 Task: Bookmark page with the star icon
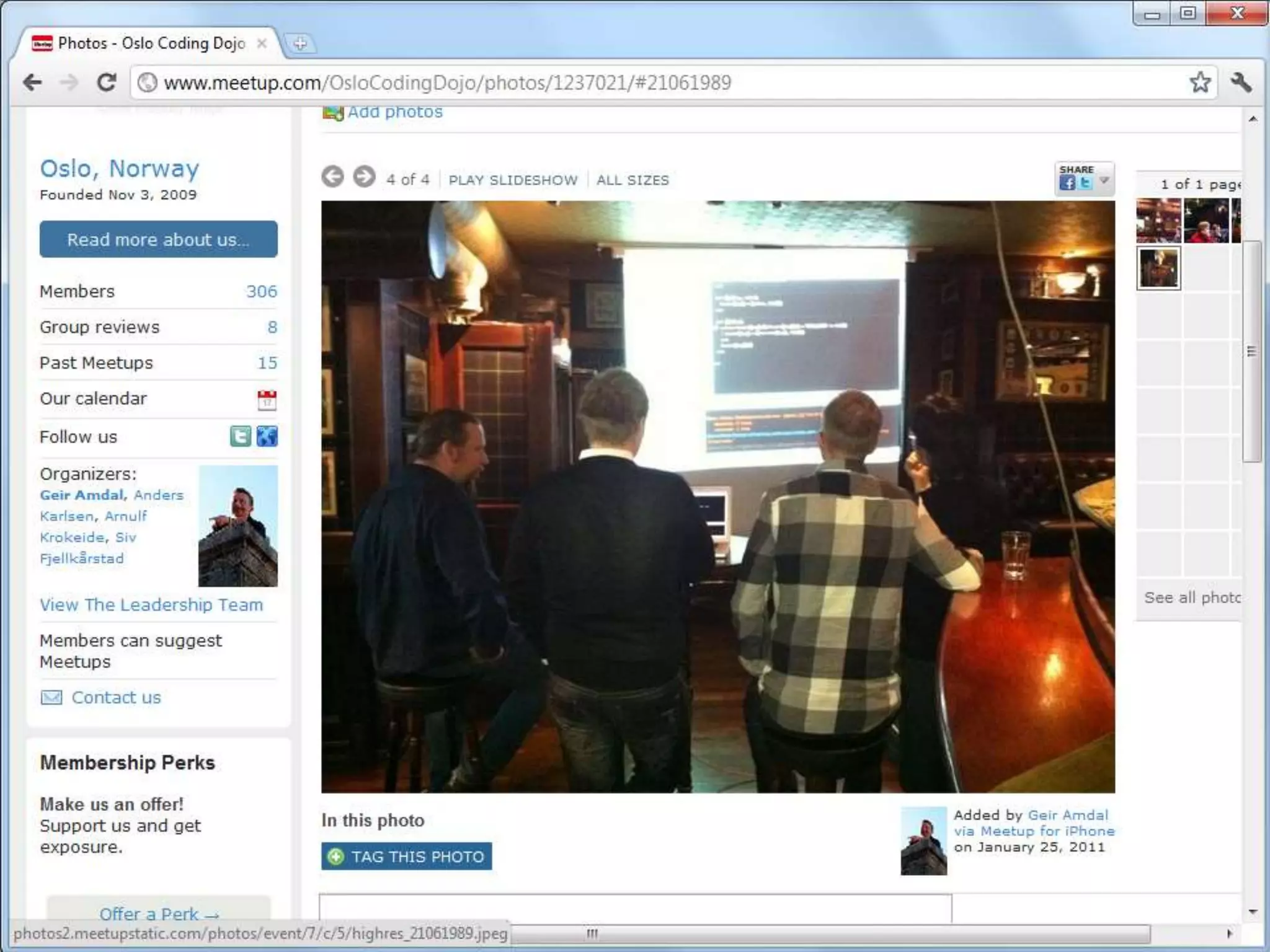click(1200, 82)
